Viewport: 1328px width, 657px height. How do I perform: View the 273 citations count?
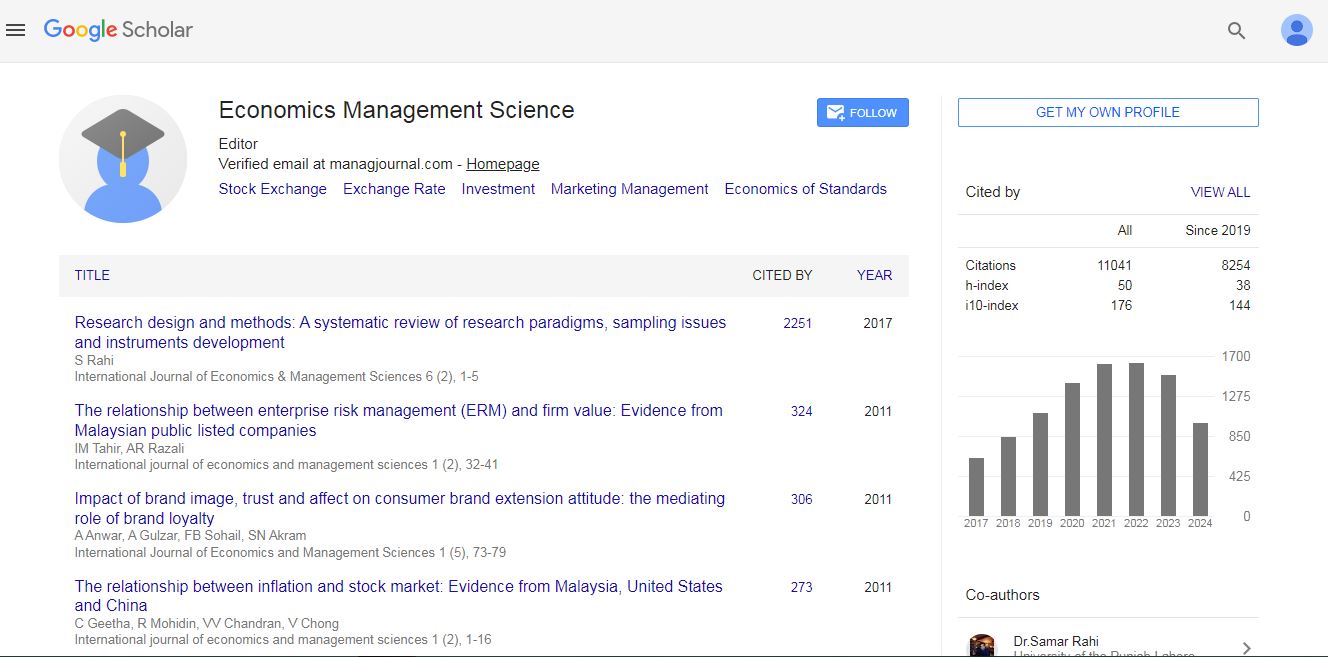pos(801,587)
